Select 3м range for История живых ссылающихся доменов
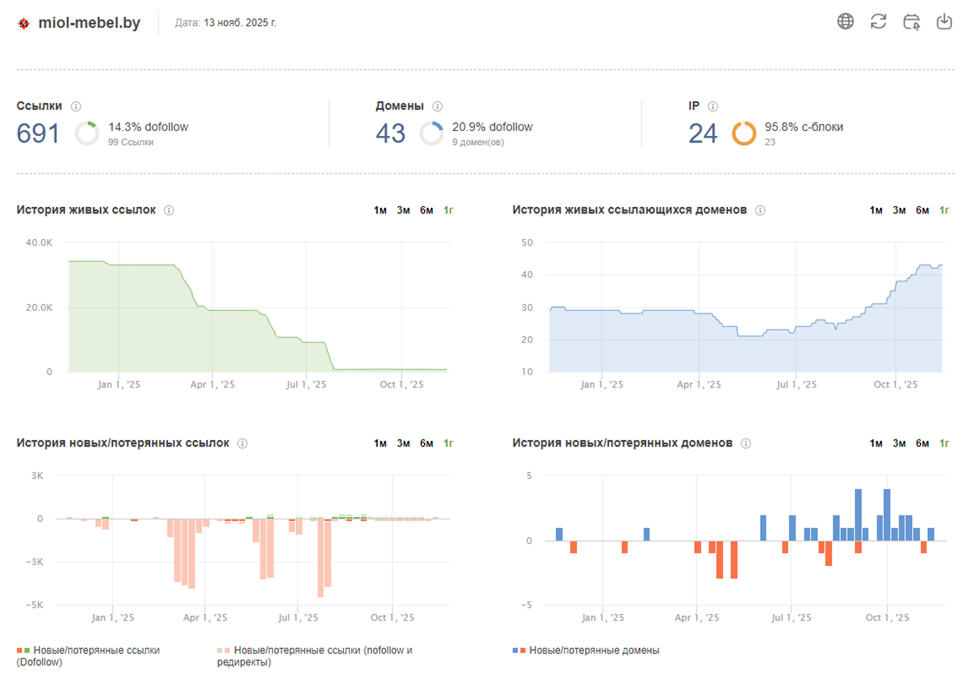Viewport: 974px width, 685px height. [899, 211]
